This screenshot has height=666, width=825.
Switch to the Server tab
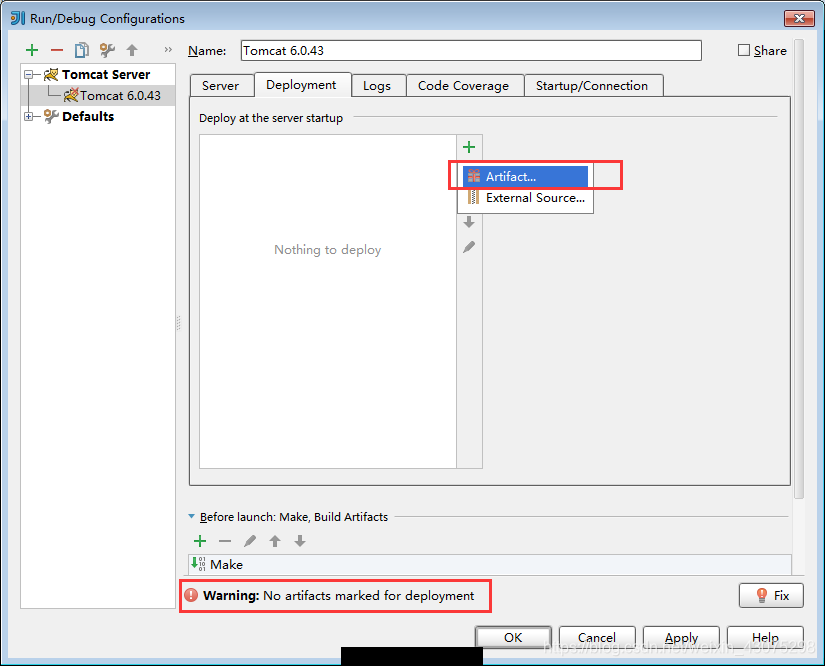point(220,86)
